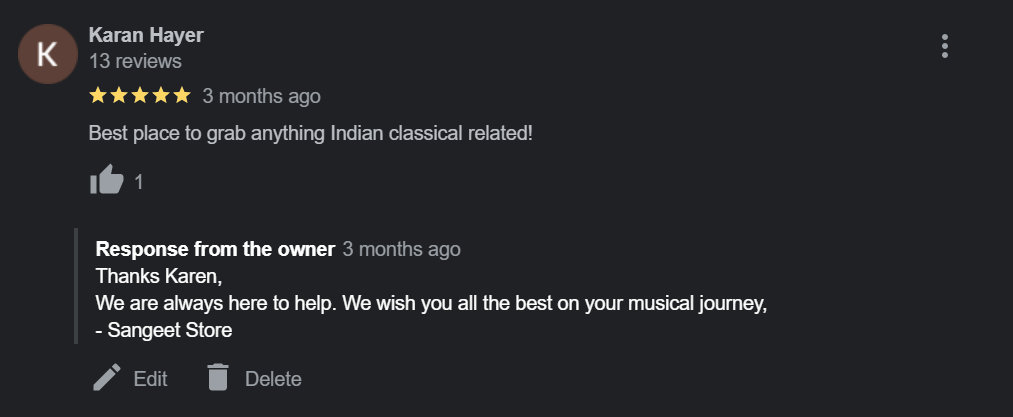Image resolution: width=1013 pixels, height=417 pixels.
Task: View the reviewer's 13 reviews
Action: coord(135,61)
